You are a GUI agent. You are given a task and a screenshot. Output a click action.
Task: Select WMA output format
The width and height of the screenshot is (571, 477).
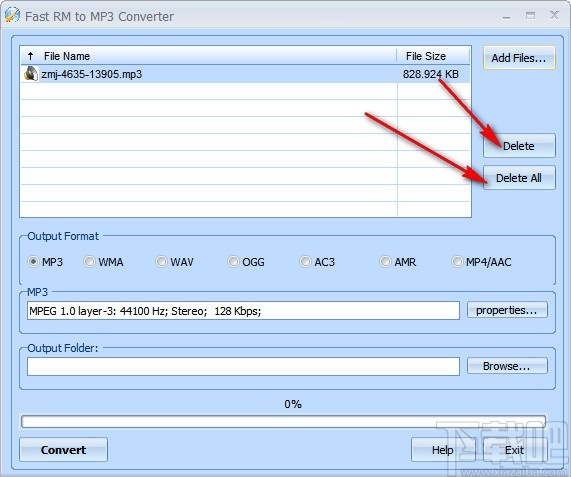coord(89,261)
